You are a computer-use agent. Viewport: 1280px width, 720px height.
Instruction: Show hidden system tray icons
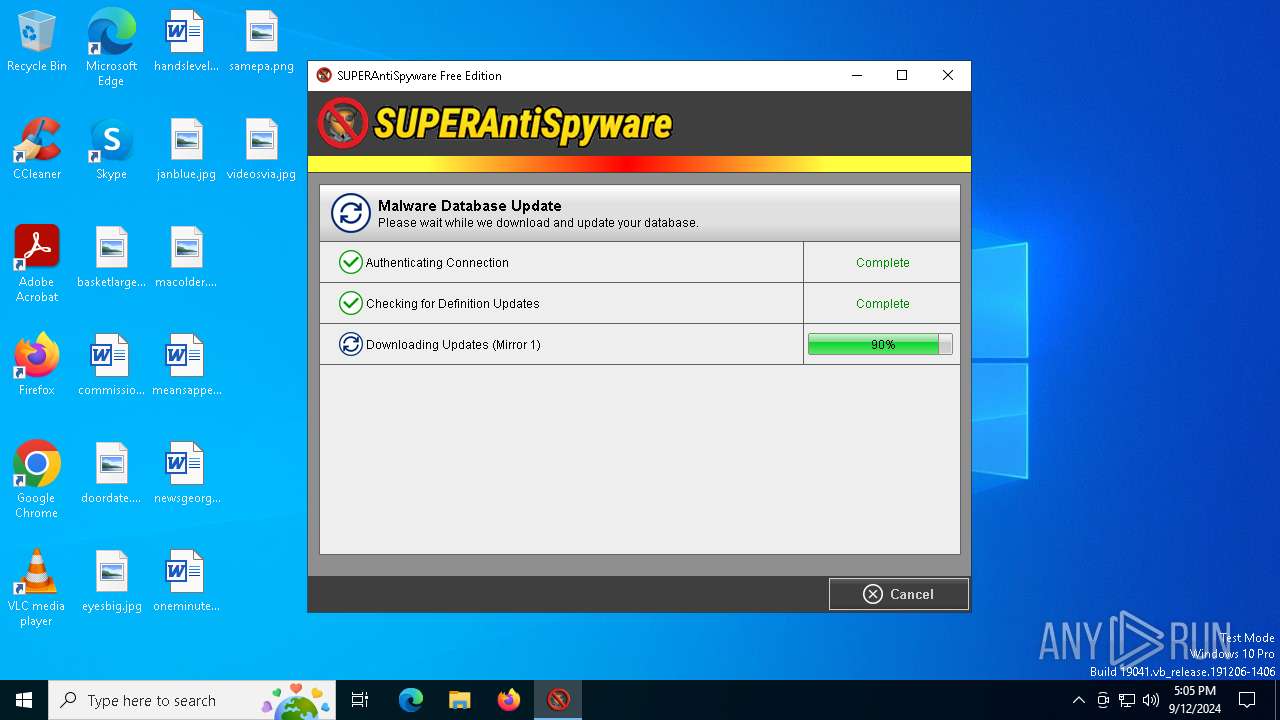pos(1078,700)
